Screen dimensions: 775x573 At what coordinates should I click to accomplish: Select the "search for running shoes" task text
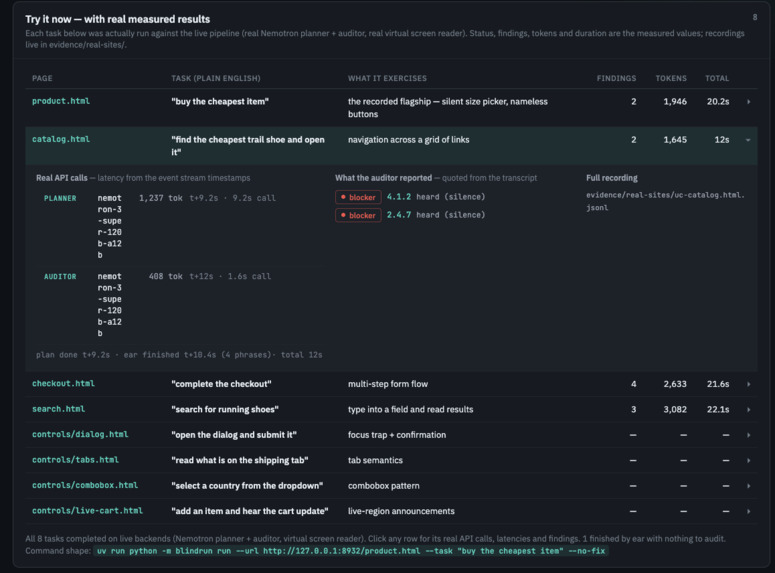tap(225, 409)
